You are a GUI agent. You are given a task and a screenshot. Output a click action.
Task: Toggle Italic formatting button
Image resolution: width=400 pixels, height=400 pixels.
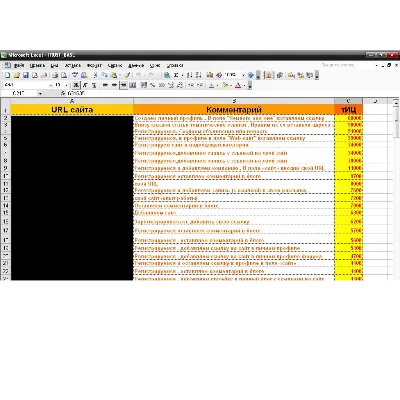click(85, 85)
